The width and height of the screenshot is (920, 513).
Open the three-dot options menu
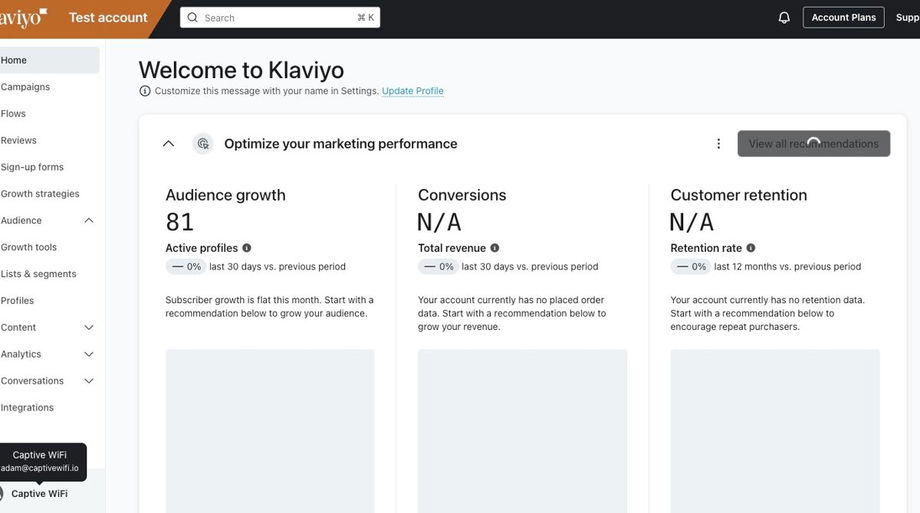pos(718,144)
